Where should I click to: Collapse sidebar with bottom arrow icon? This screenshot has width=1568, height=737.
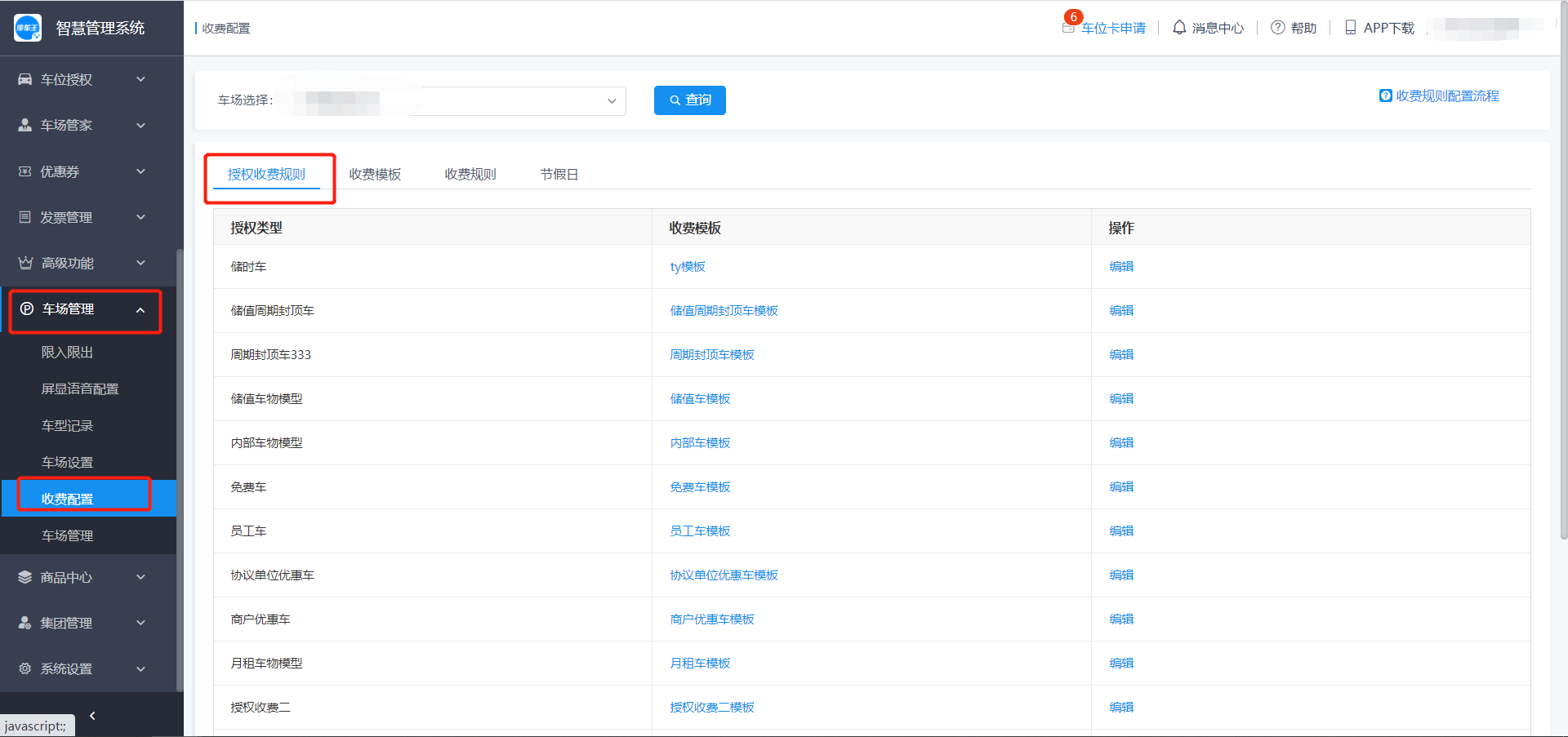point(92,716)
